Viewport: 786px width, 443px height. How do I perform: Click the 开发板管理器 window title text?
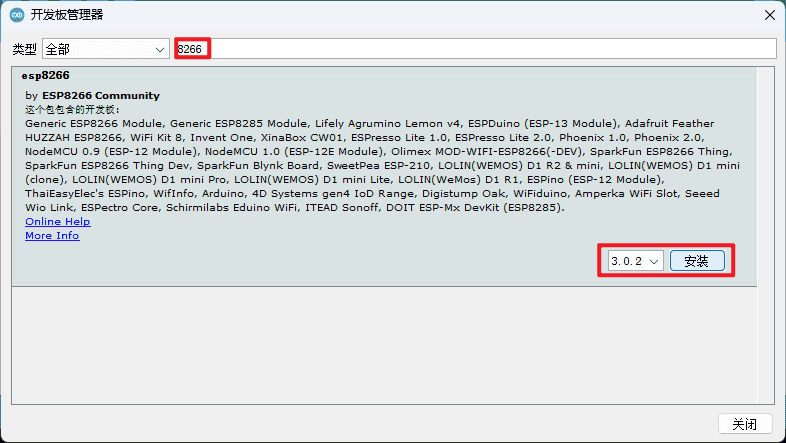(67, 15)
